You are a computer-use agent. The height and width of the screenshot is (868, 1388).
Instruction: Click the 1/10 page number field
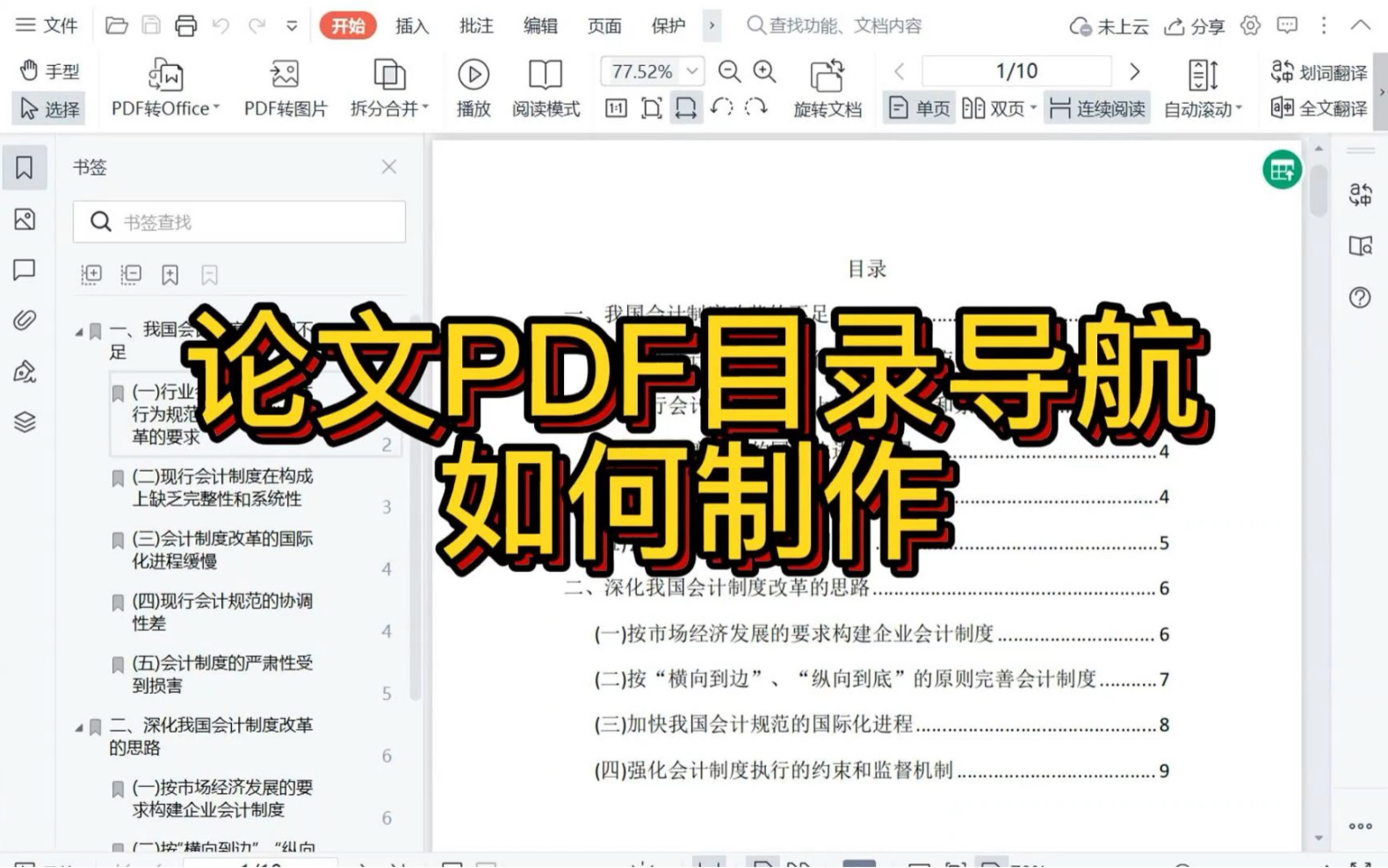point(1016,71)
